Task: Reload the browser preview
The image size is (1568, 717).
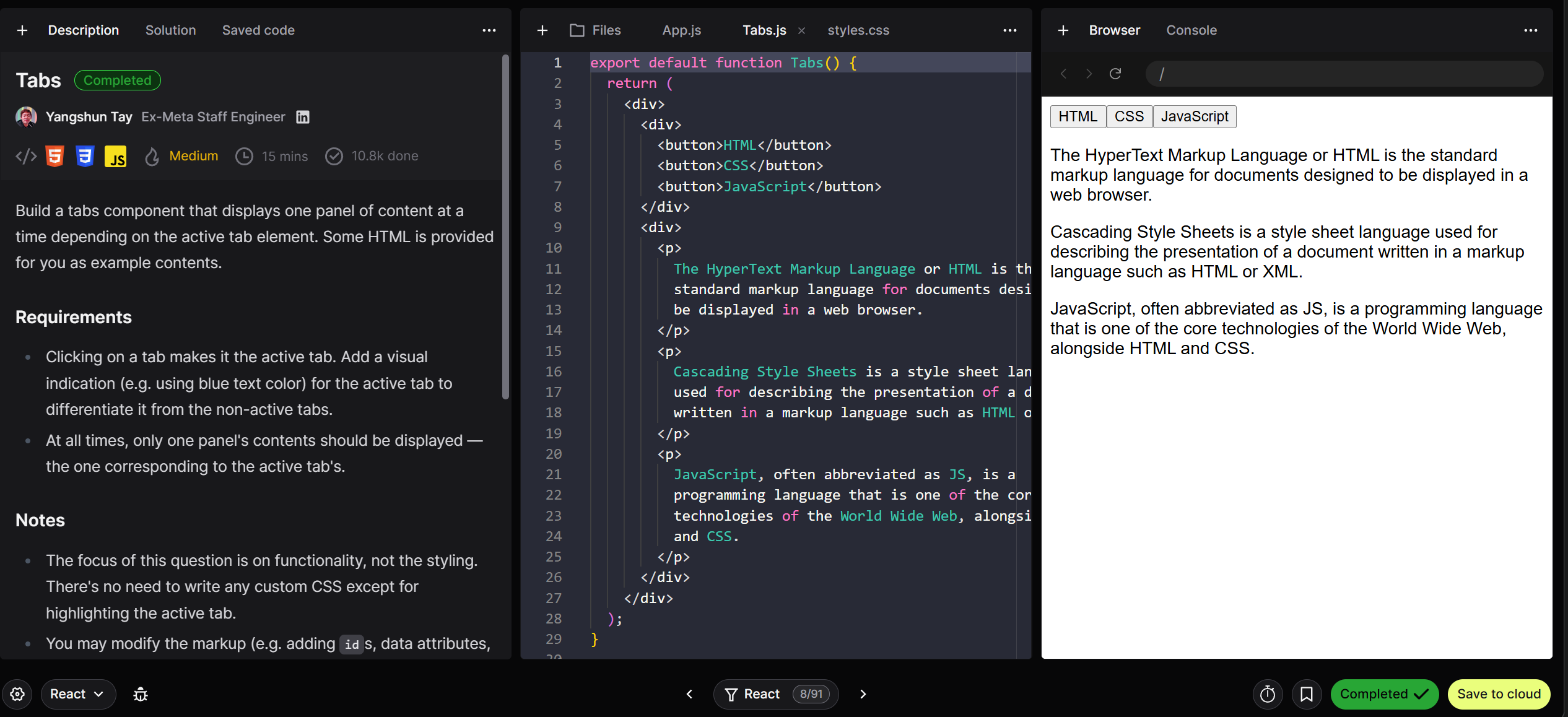Action: [x=1115, y=73]
